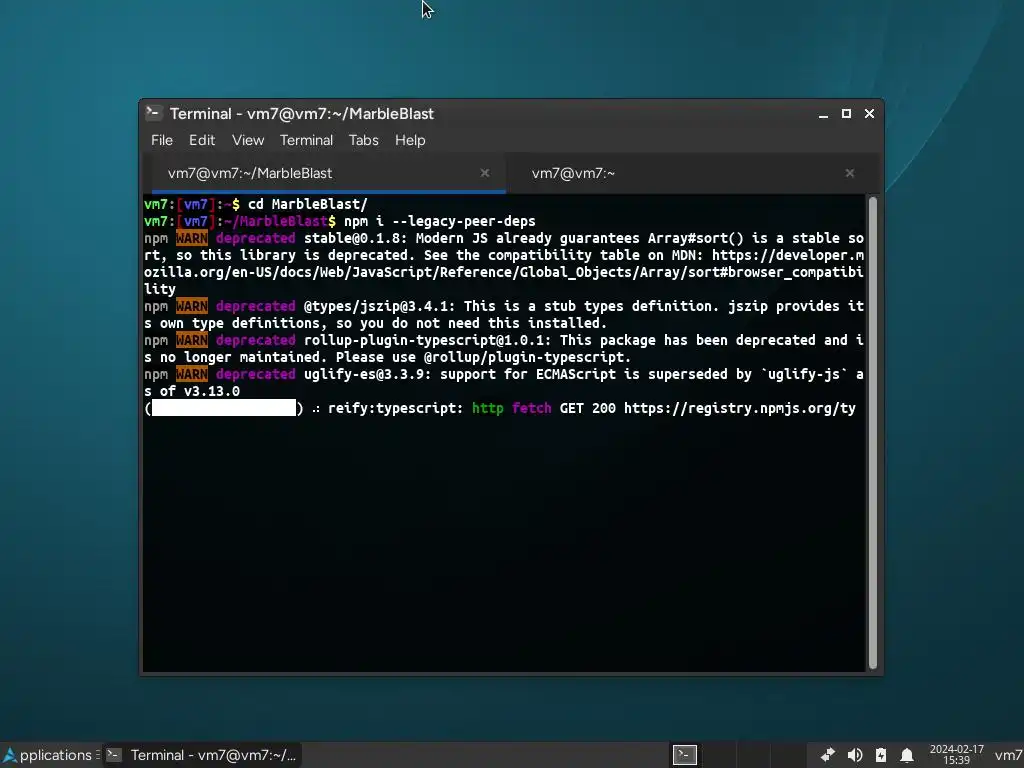Screen dimensions: 1024x768
Task: Open the vm7 user menu on the panel
Action: point(1008,755)
